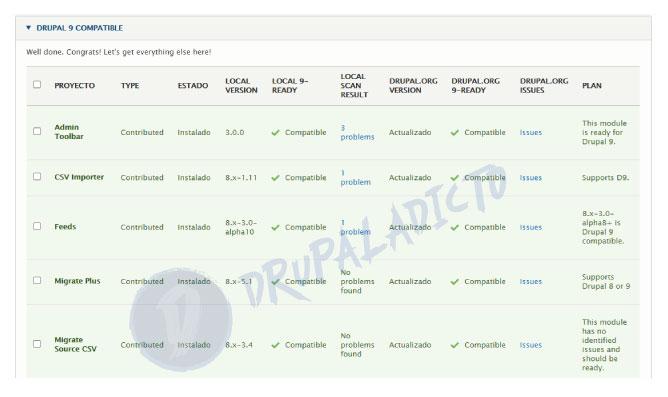Open Issues link for Feeds
Screen dimensions: 668x397
point(530,227)
